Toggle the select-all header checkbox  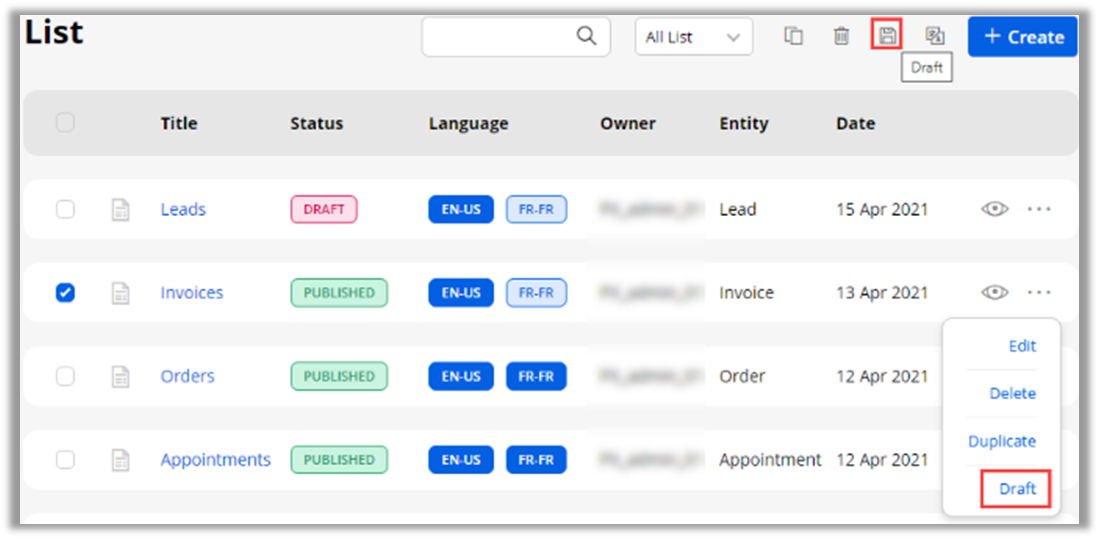[x=65, y=123]
